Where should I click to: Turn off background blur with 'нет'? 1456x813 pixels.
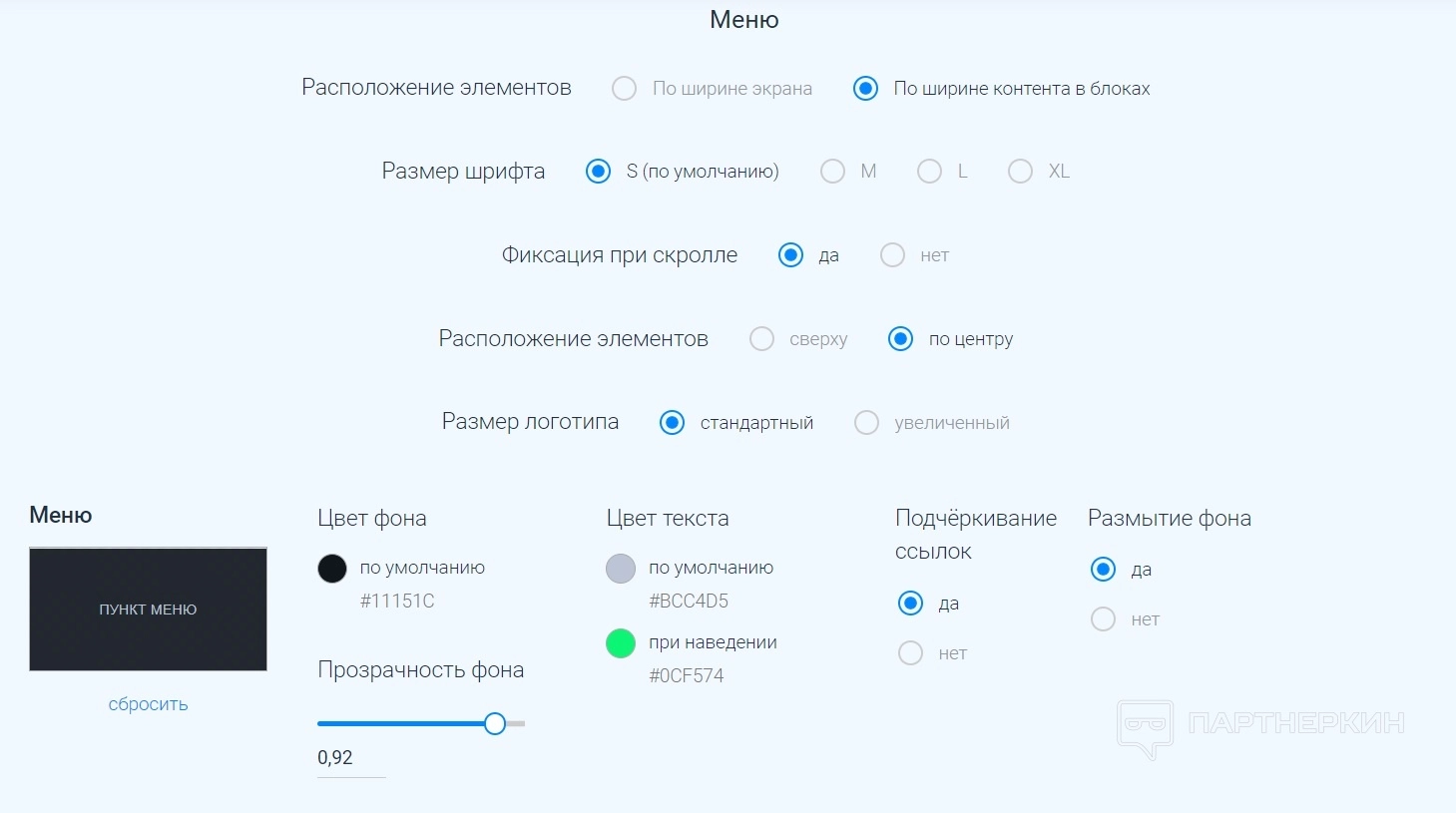1104,619
